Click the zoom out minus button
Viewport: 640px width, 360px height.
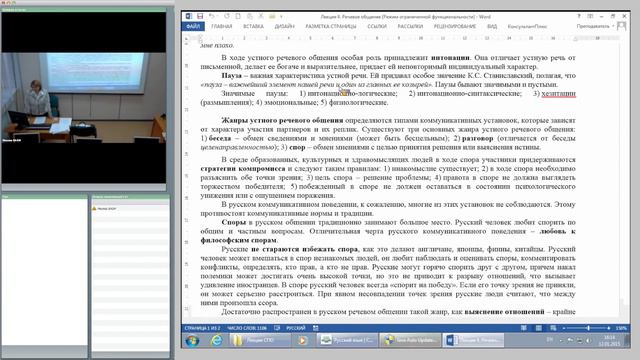coord(564,328)
